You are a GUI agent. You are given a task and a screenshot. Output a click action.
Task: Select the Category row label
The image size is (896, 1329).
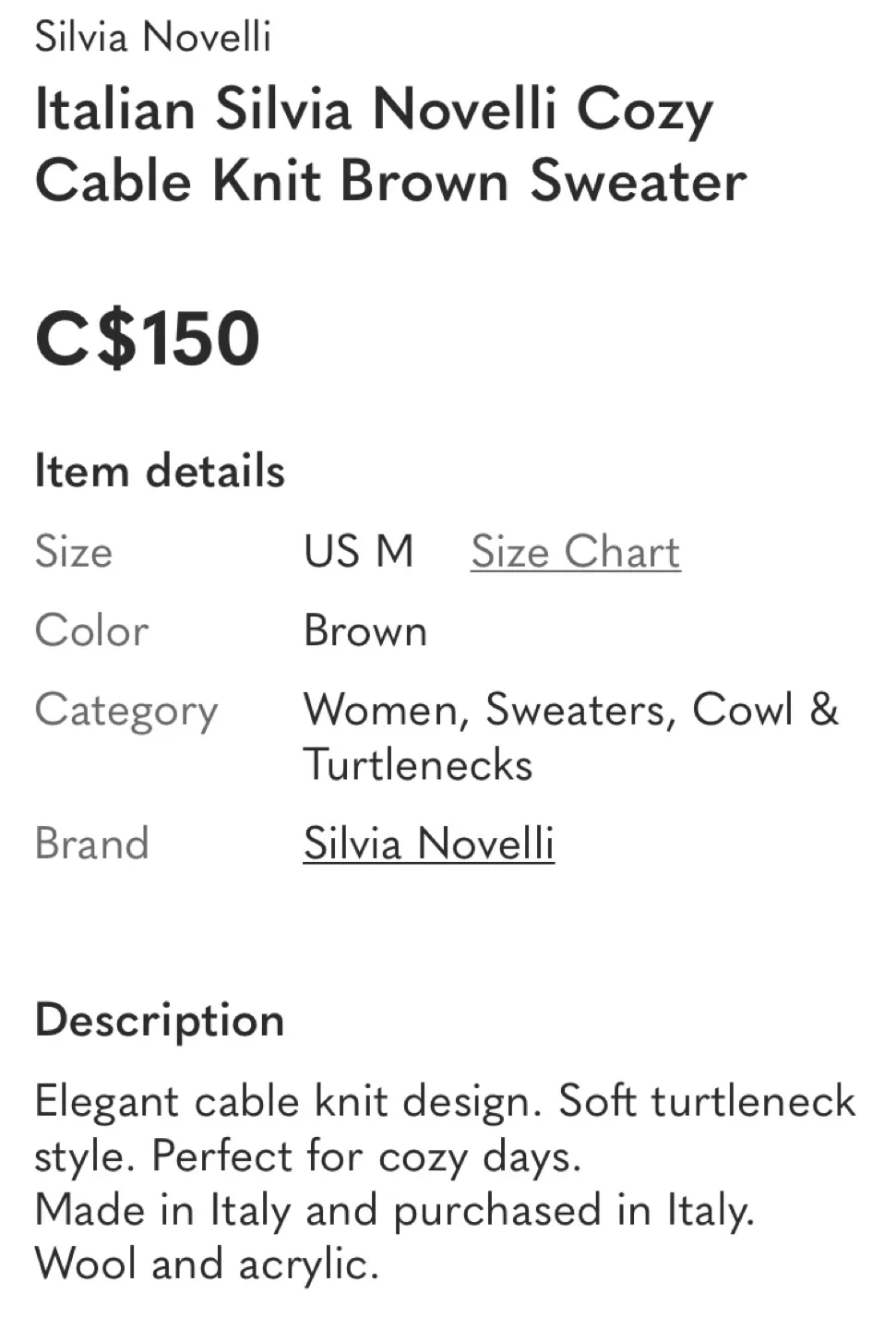click(125, 710)
